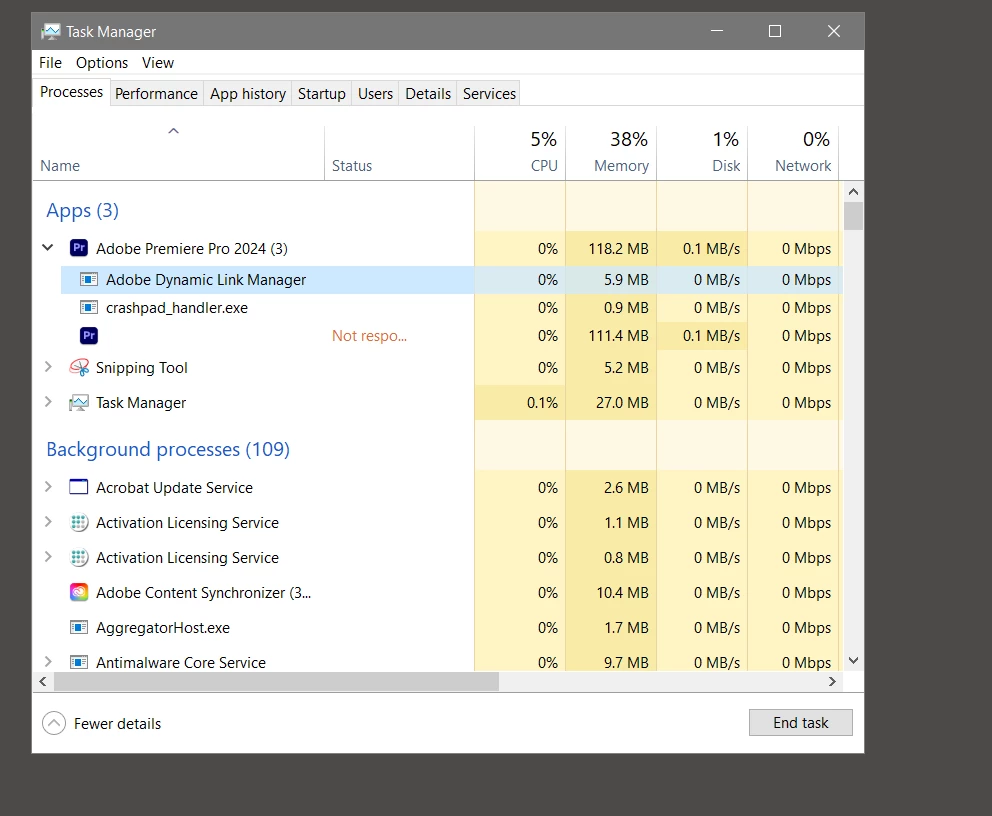Click the Acrobat Update Service icon
Image resolution: width=992 pixels, height=816 pixels.
pos(78,487)
